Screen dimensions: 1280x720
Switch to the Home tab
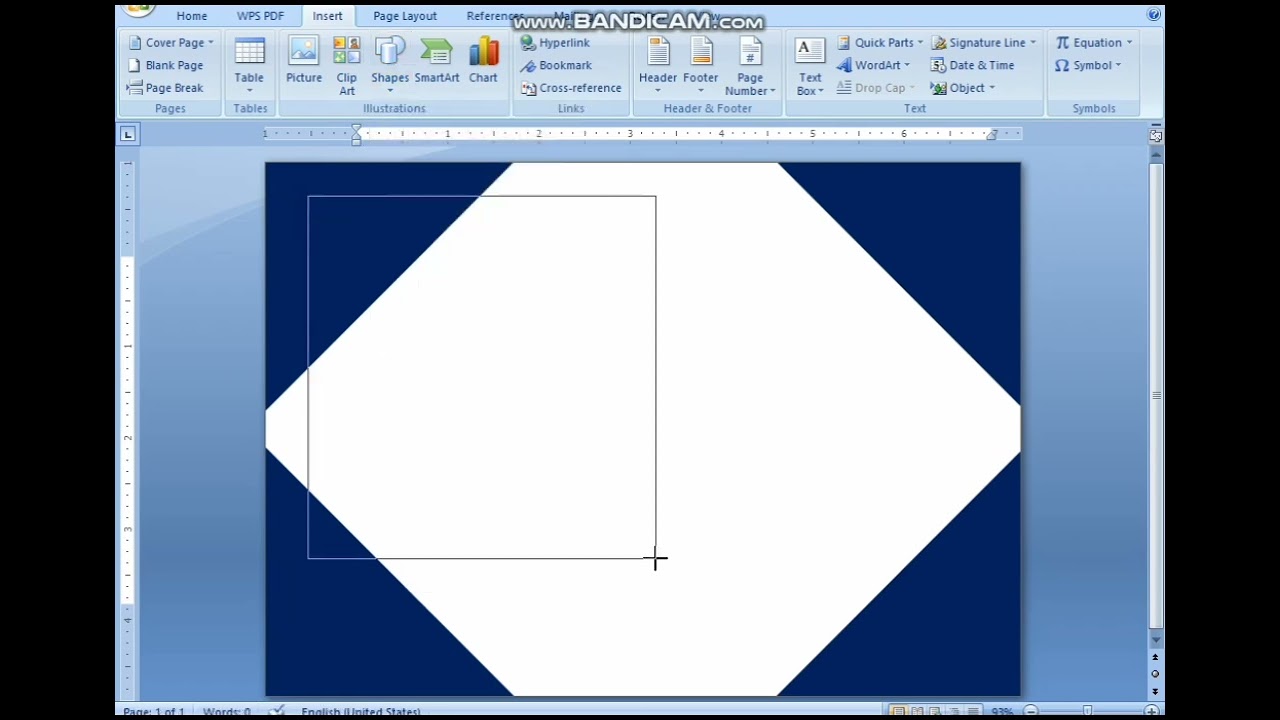(x=192, y=16)
